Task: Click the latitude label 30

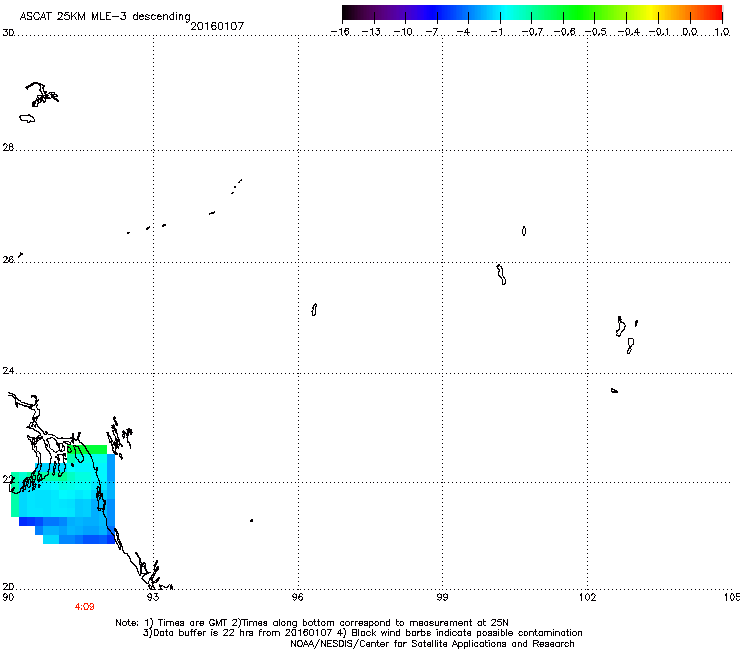Action: (x=8, y=33)
